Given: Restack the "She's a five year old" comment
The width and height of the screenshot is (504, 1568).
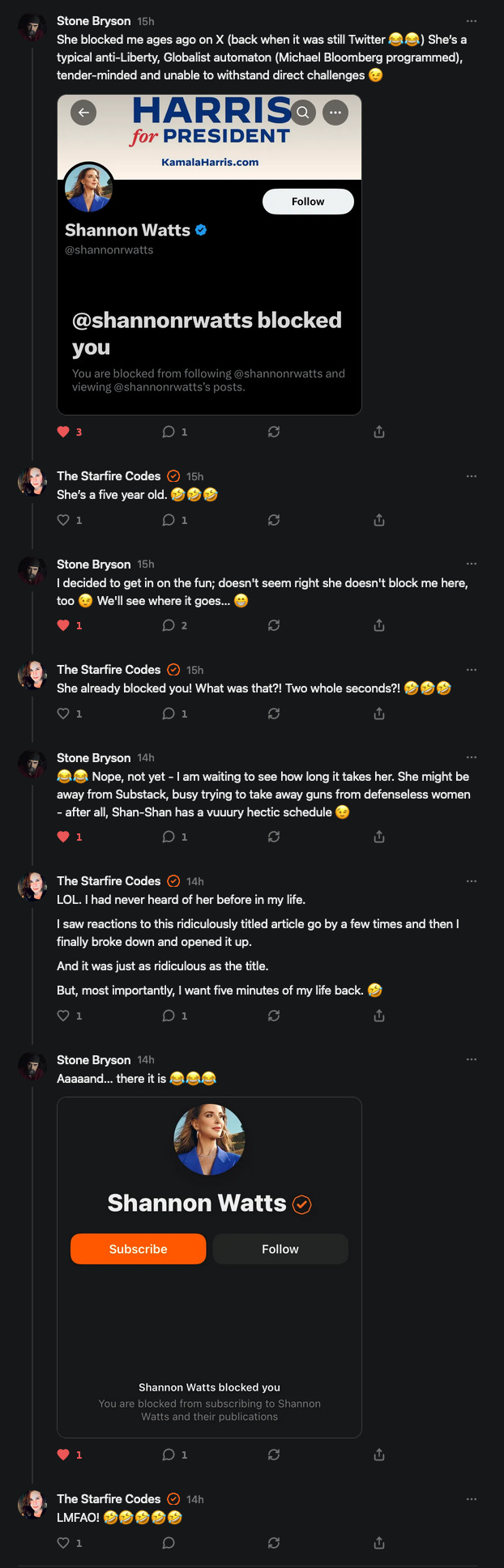Looking at the screenshot, I should pos(274,520).
